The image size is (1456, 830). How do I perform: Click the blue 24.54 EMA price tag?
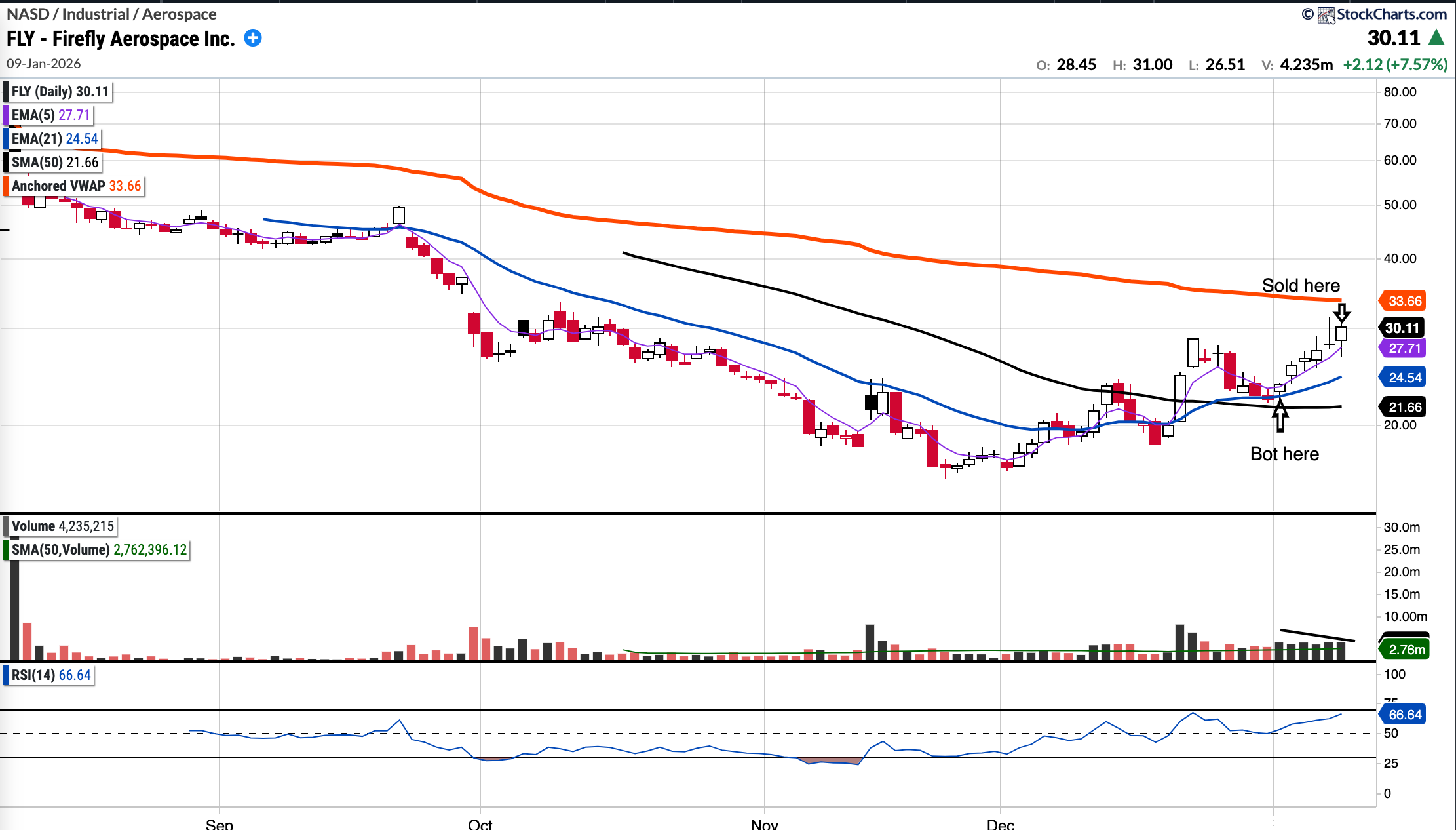point(1404,378)
